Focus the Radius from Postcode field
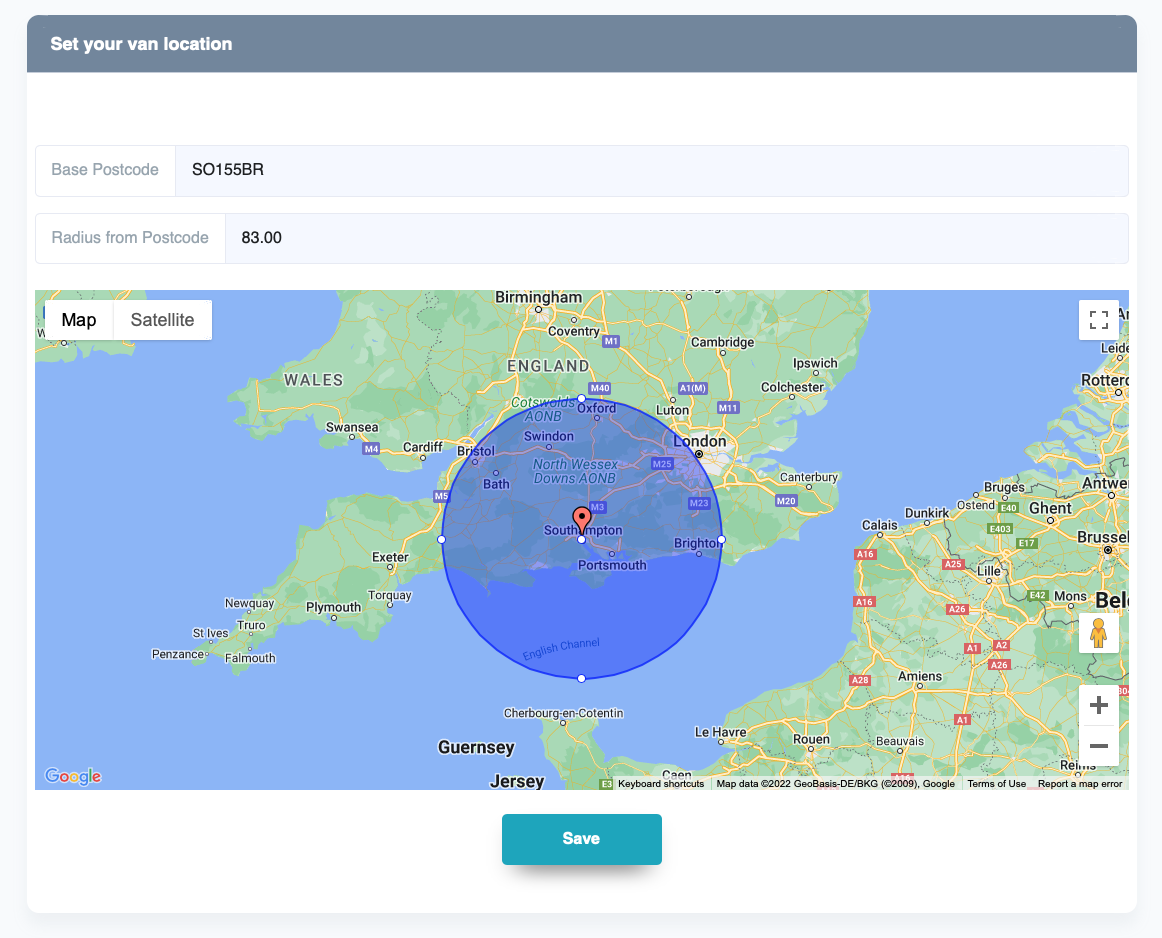Image resolution: width=1162 pixels, height=938 pixels. (x=675, y=239)
